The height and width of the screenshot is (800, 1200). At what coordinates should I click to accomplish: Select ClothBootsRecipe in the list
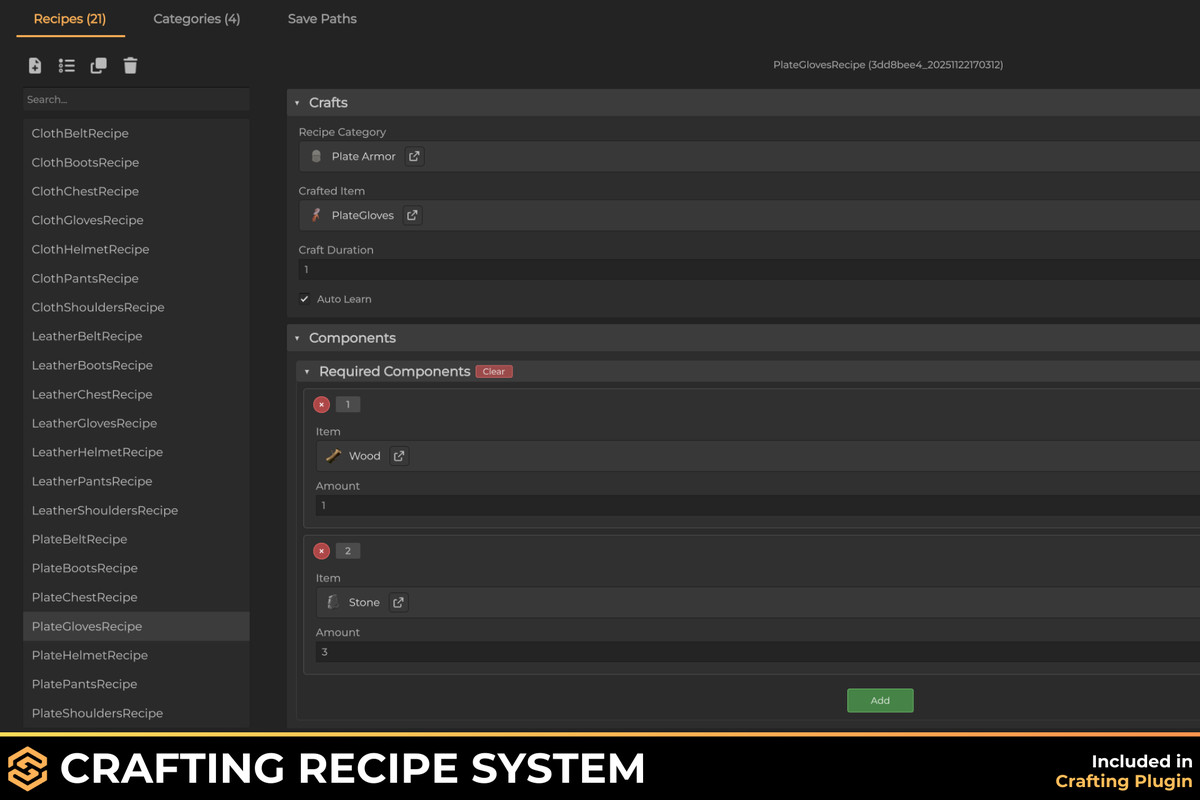point(136,162)
